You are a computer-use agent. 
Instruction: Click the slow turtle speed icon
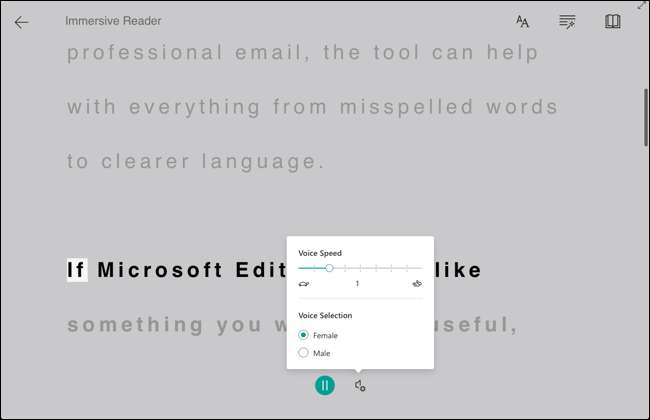pos(304,284)
